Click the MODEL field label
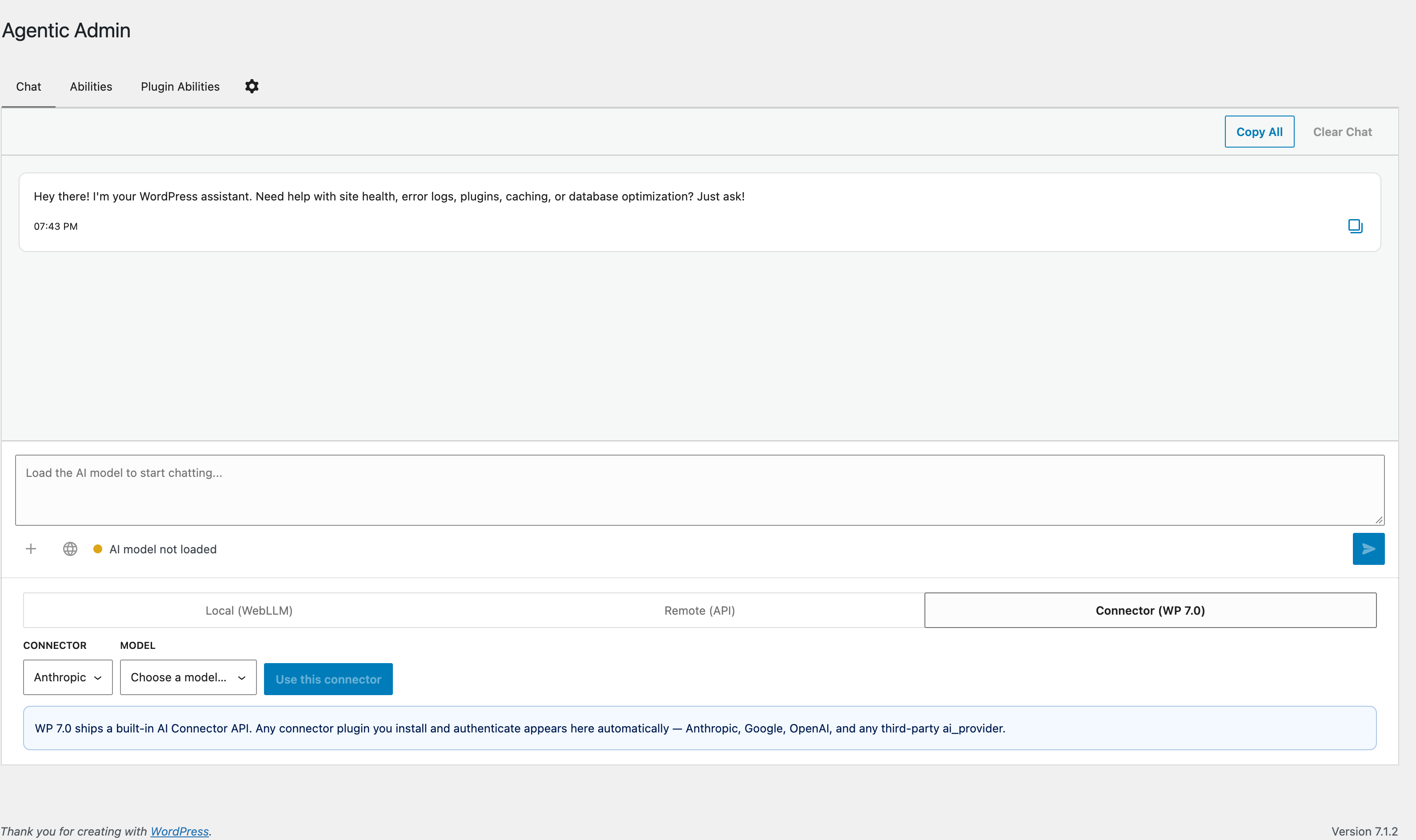The image size is (1416, 840). pyautogui.click(x=137, y=645)
